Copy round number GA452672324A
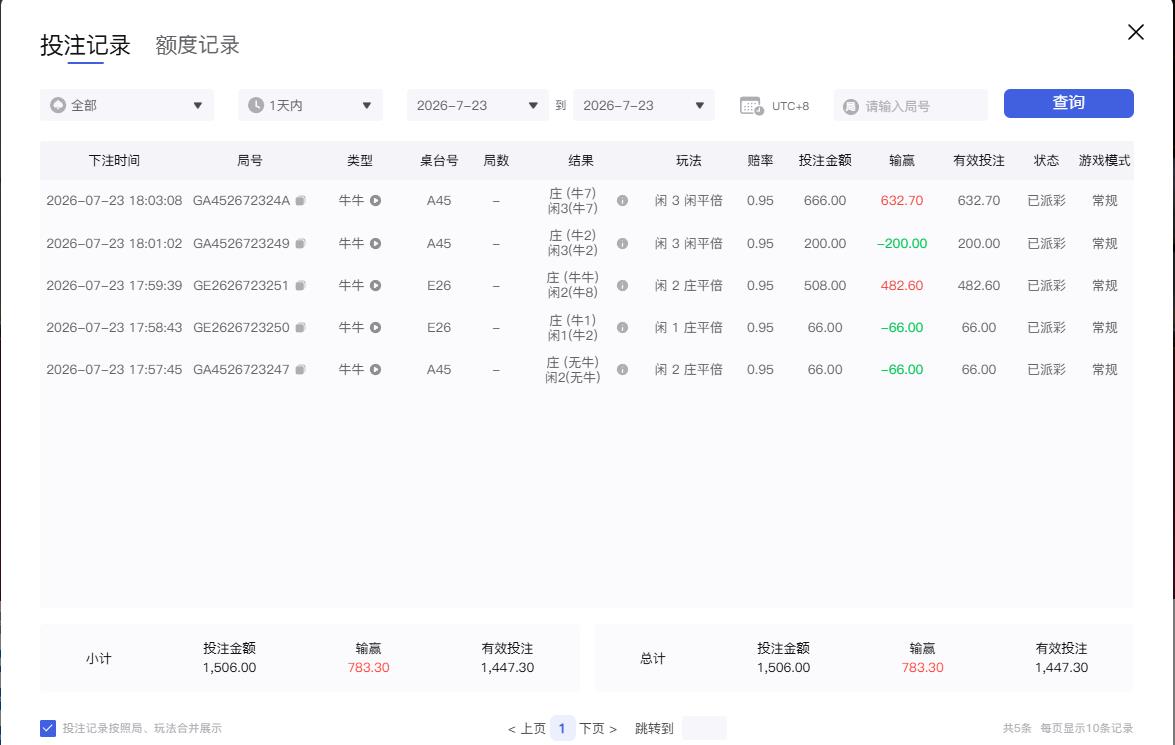 click(300, 201)
